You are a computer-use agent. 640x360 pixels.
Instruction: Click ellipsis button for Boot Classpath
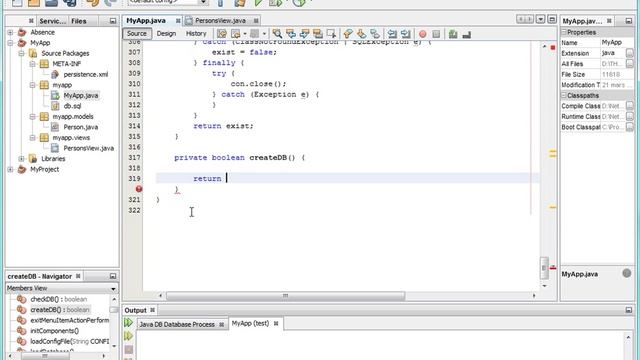[630, 127]
